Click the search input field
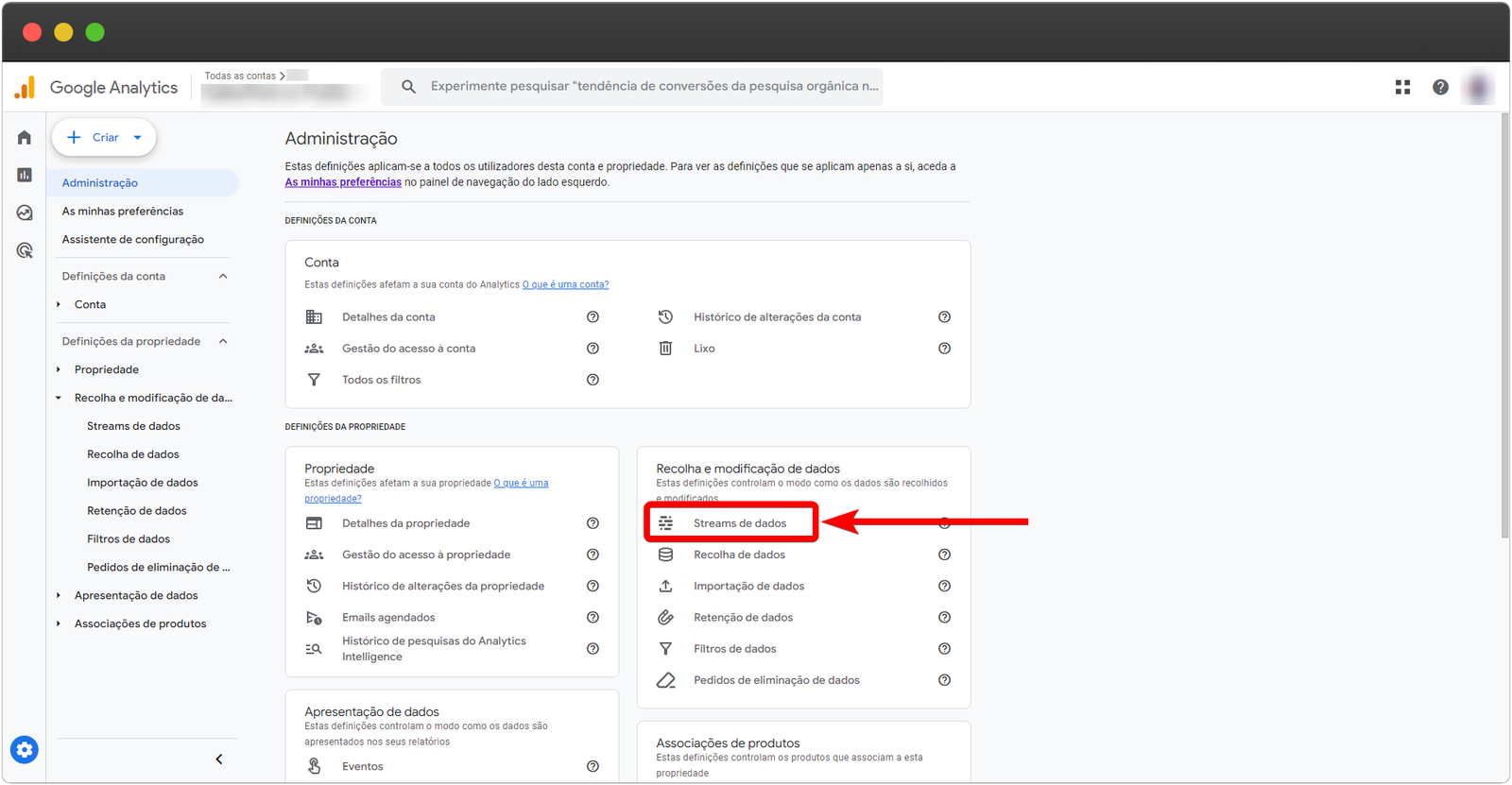This screenshot has height=785, width=1512. pyautogui.click(x=652, y=87)
